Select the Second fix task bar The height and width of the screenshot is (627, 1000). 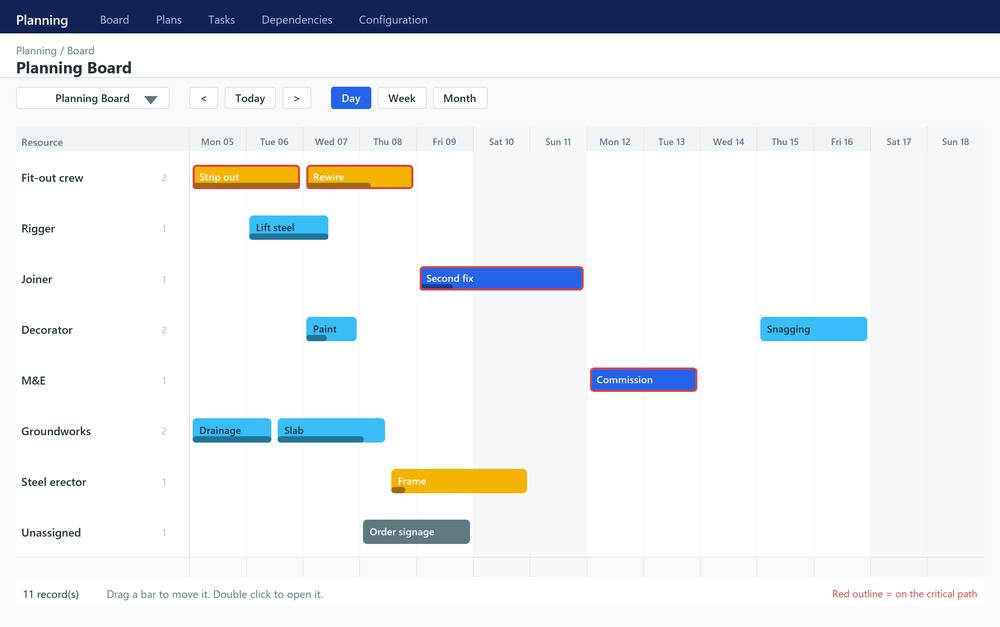501,278
